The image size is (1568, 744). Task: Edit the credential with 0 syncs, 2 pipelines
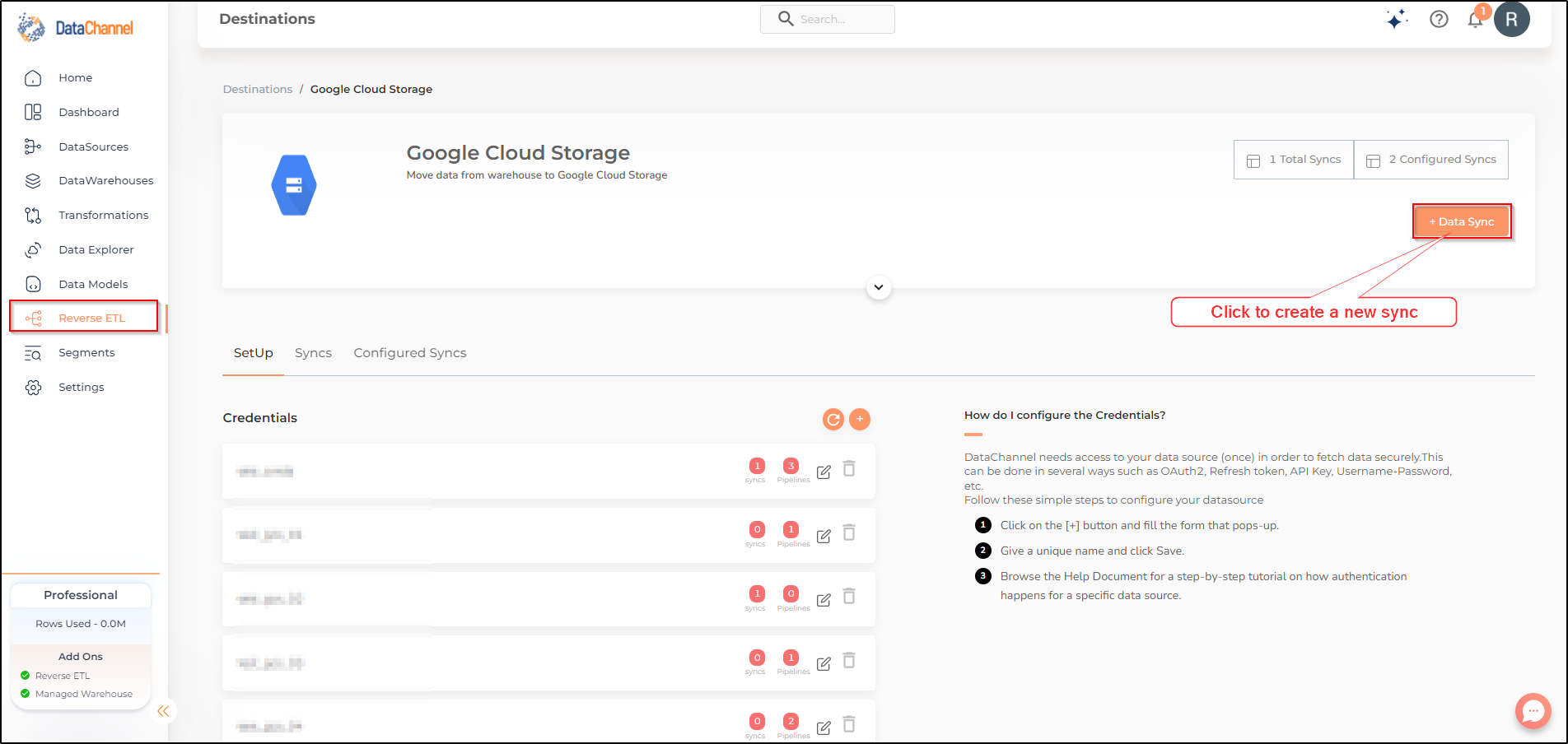[824, 728]
